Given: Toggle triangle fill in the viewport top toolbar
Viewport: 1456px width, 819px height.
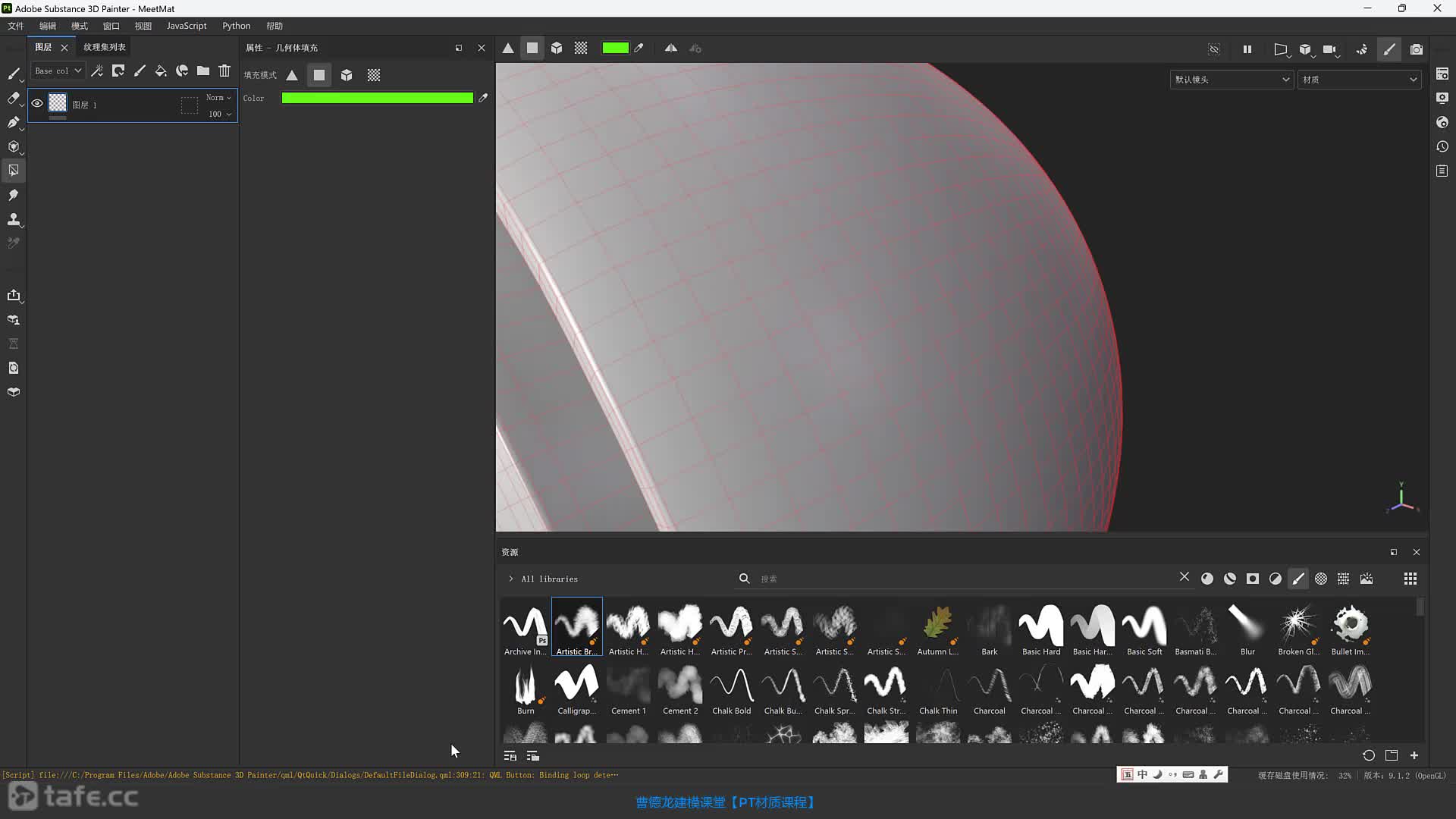Looking at the screenshot, I should pyautogui.click(x=508, y=48).
